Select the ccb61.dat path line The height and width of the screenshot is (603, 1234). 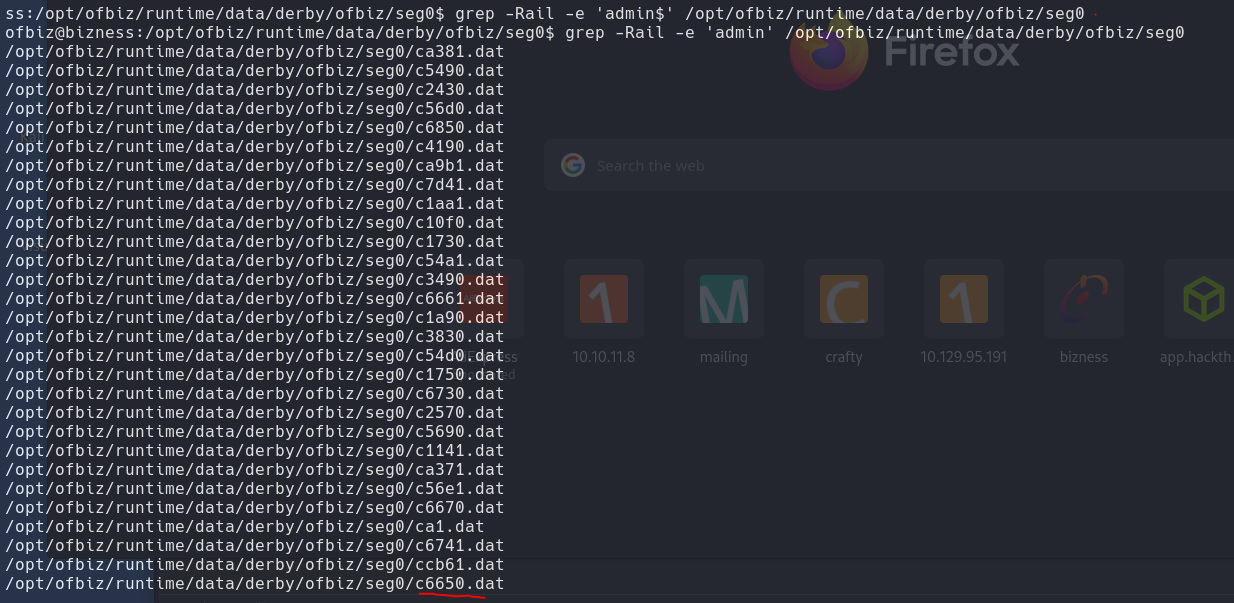tap(254, 565)
